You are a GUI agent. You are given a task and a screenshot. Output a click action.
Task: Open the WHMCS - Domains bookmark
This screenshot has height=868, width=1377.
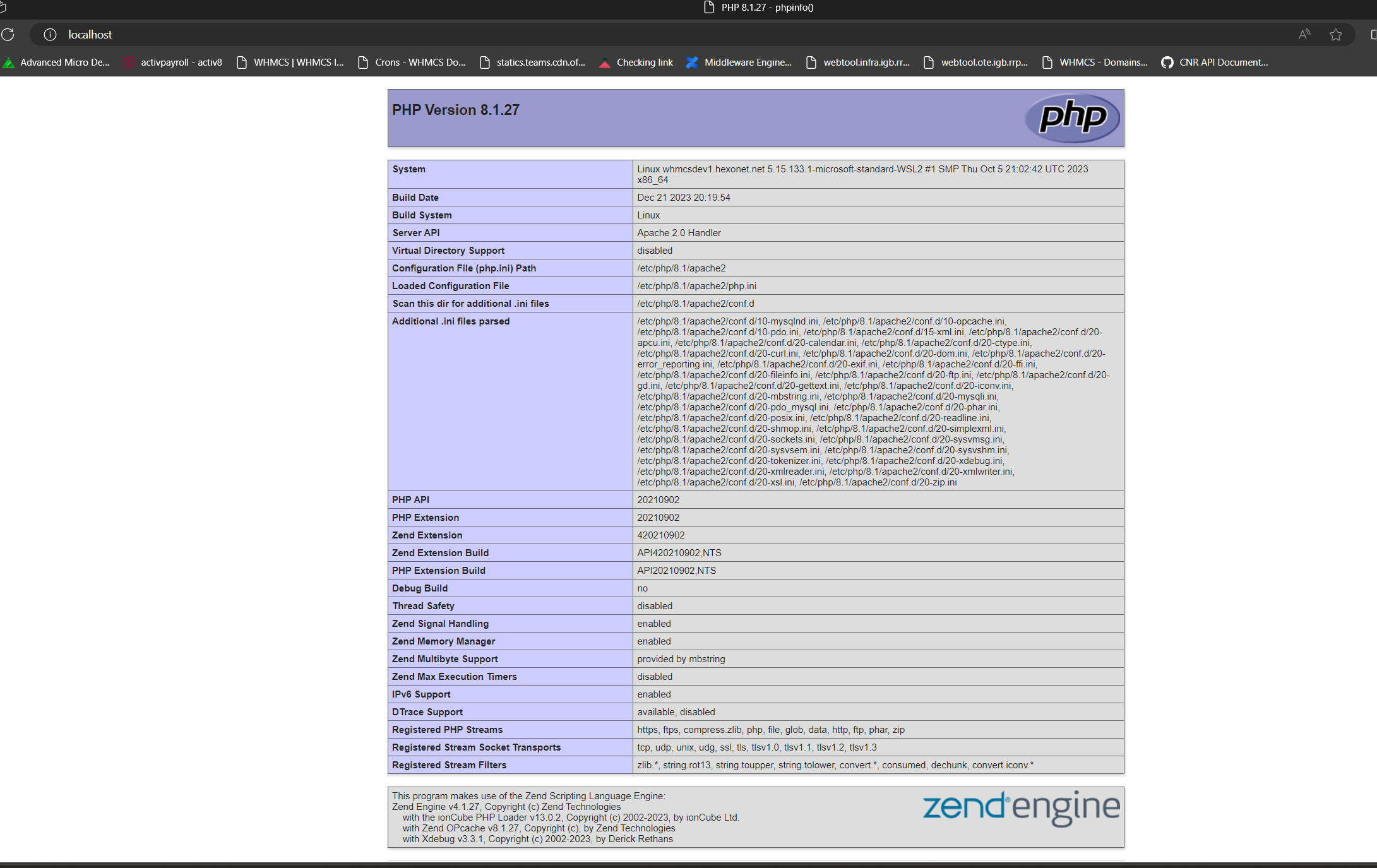click(1095, 62)
